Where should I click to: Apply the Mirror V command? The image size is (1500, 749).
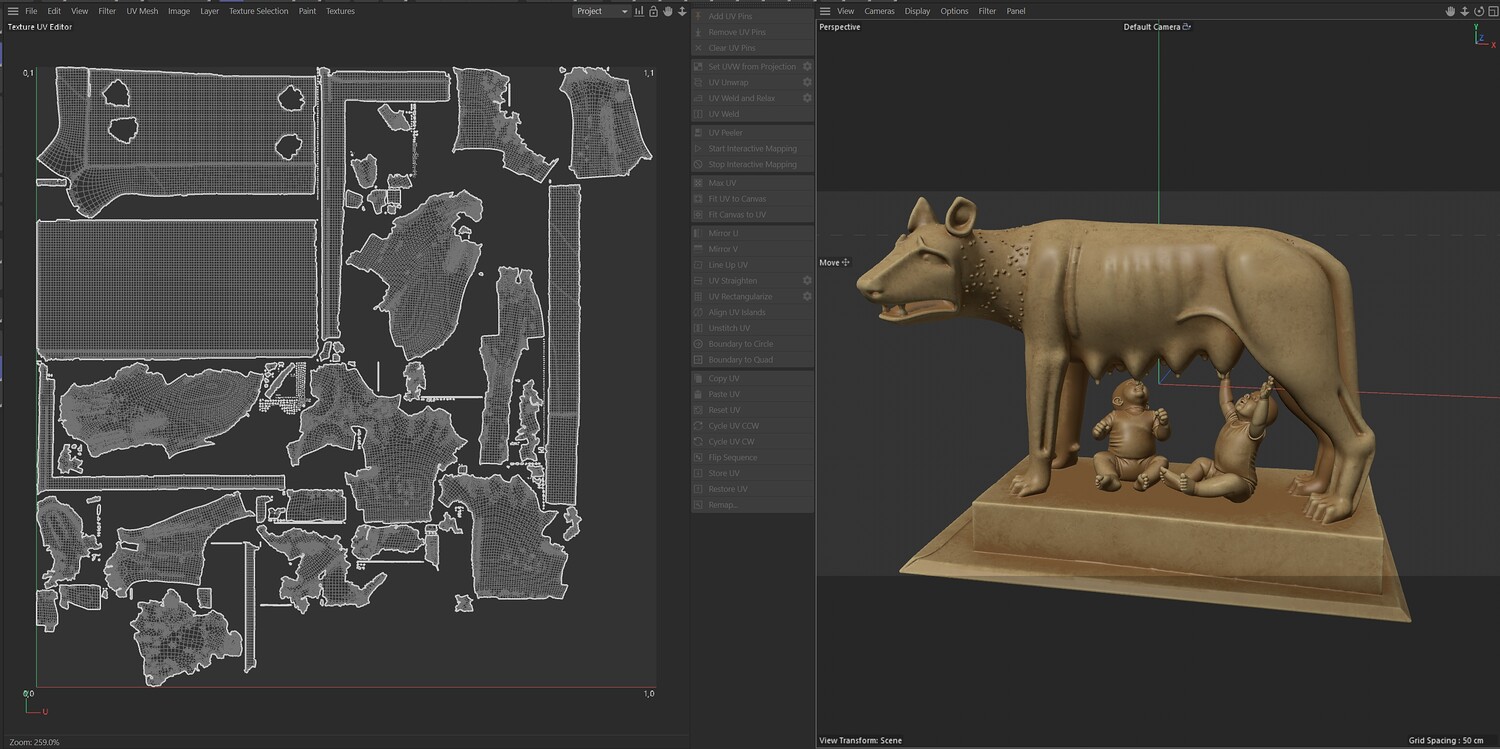752,249
